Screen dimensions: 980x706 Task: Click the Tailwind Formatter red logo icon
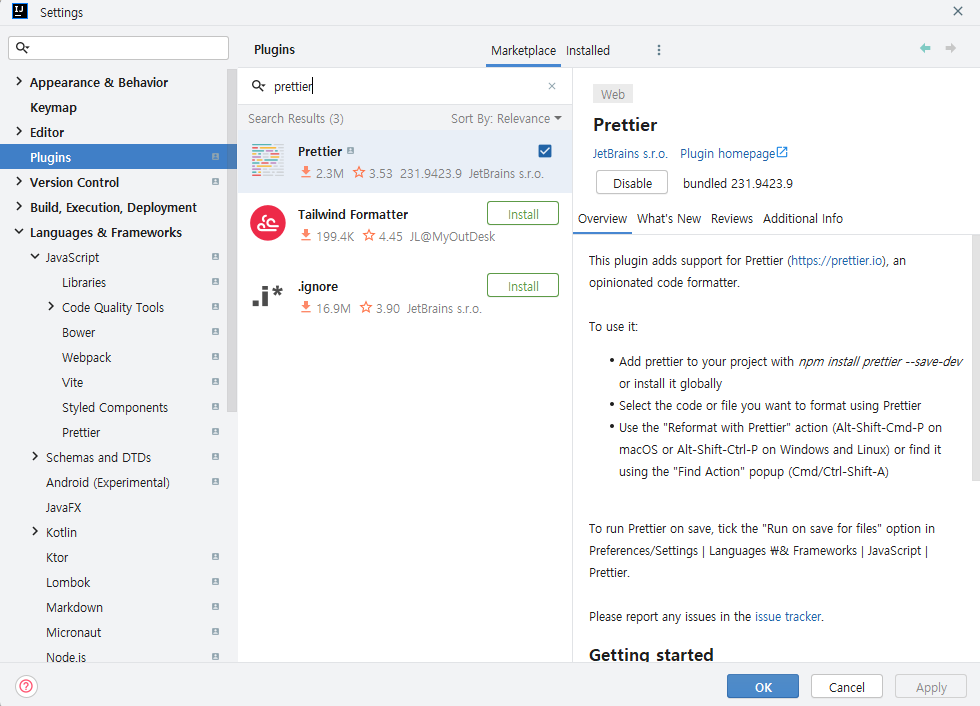[x=268, y=223]
